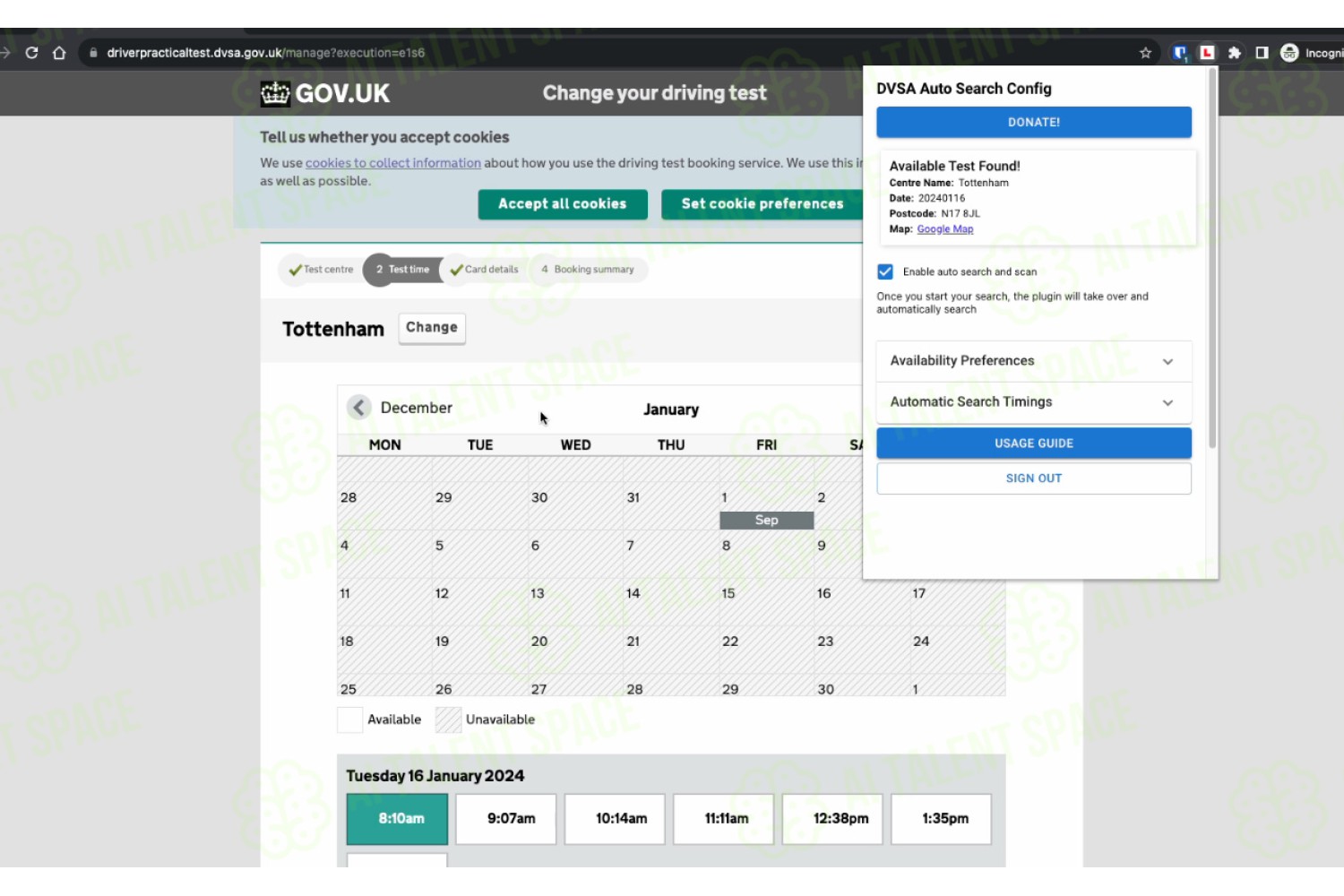Open the Booking summary step
Image resolution: width=1344 pixels, height=896 pixels.
588,270
